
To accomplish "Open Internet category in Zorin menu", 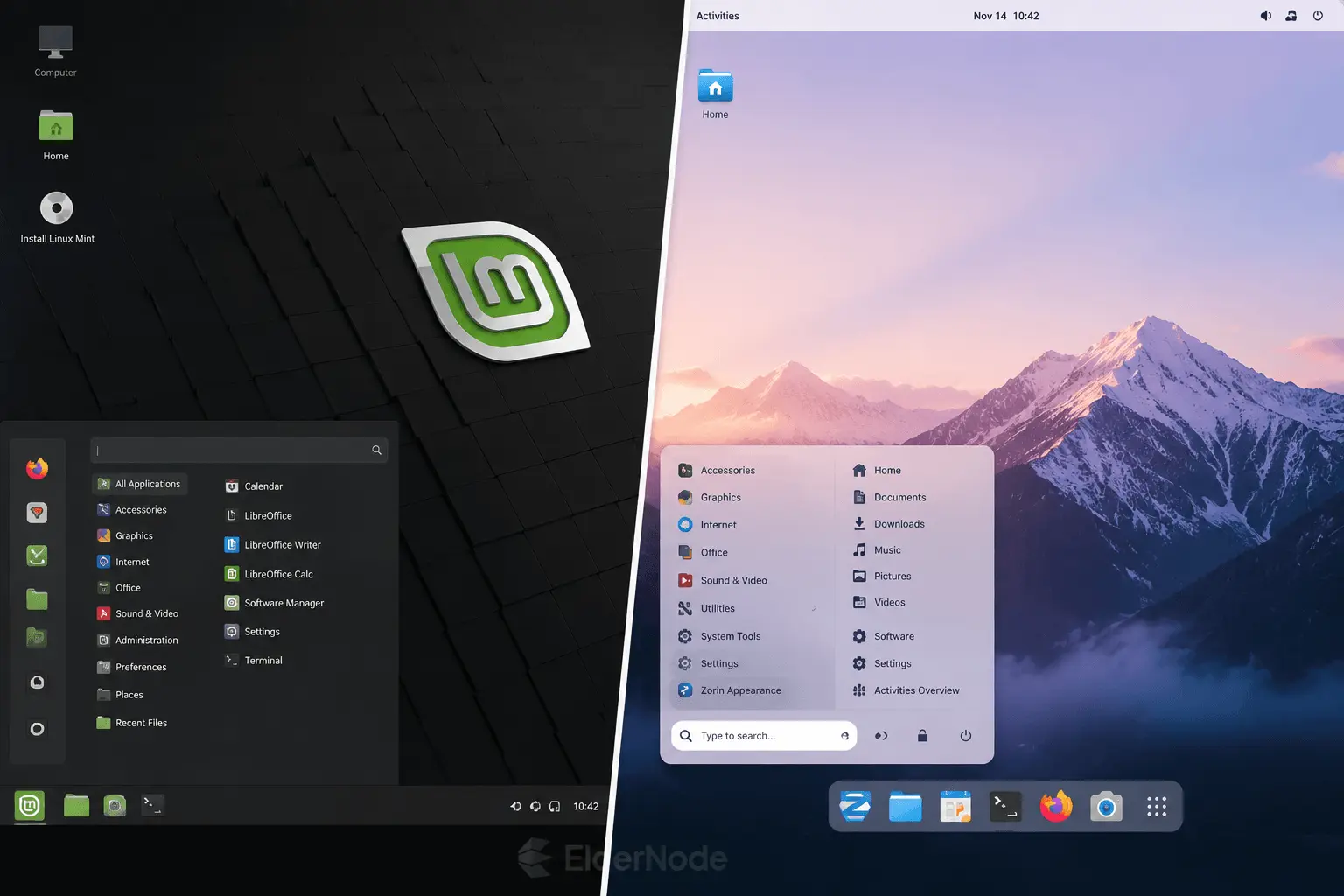I will [707, 525].
